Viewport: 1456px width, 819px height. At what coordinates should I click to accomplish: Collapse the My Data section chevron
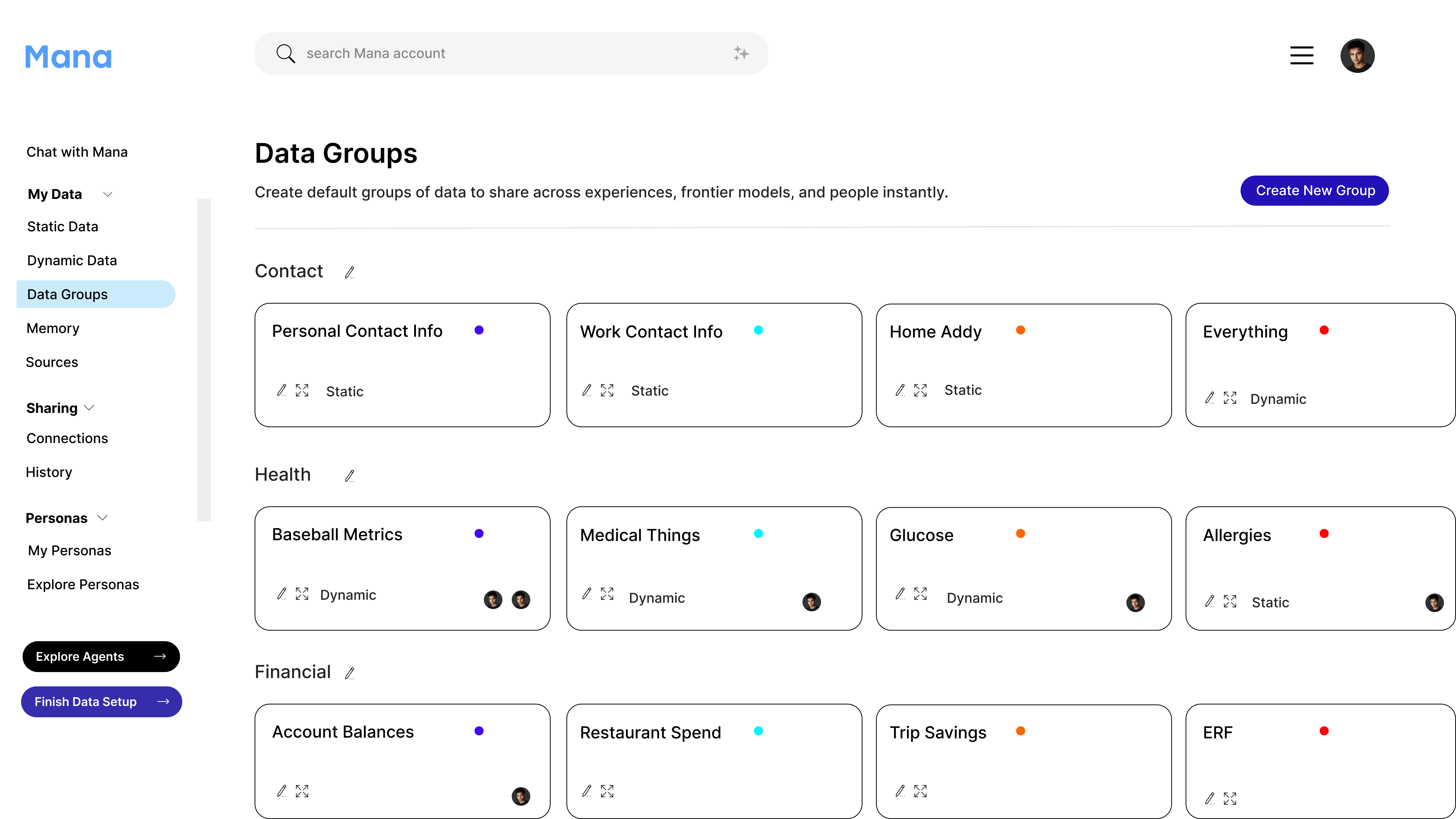[x=108, y=194]
